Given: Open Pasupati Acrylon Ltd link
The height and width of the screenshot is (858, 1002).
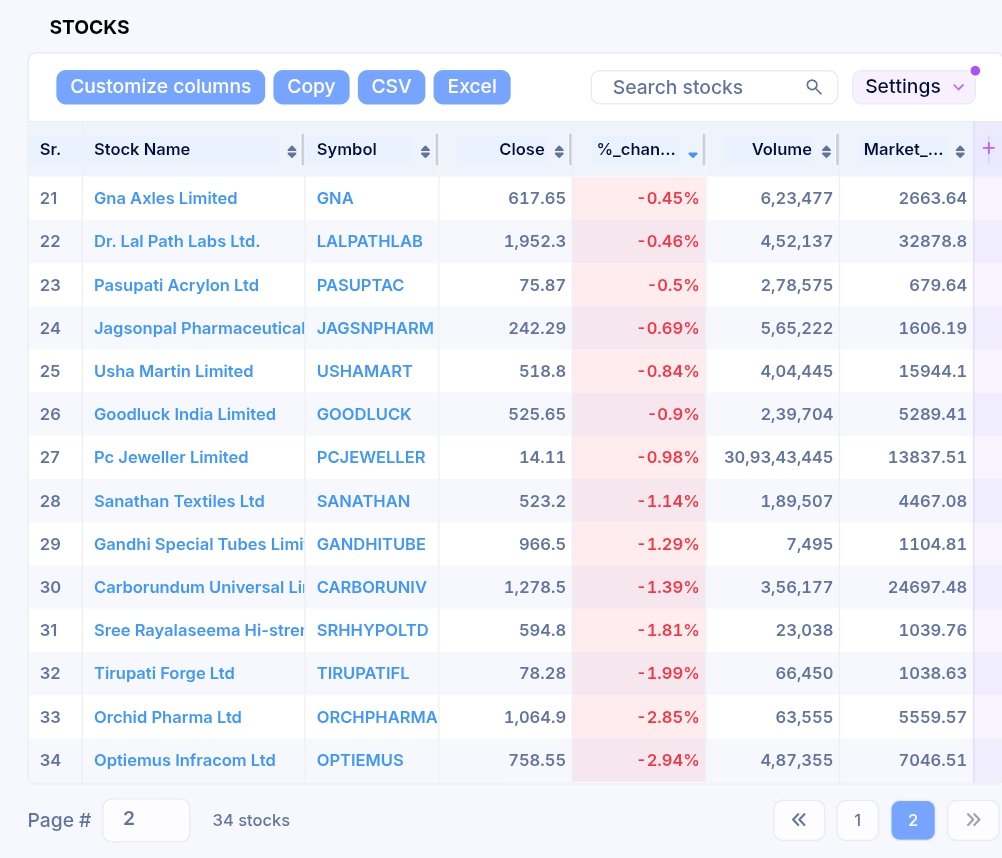Looking at the screenshot, I should click(176, 285).
